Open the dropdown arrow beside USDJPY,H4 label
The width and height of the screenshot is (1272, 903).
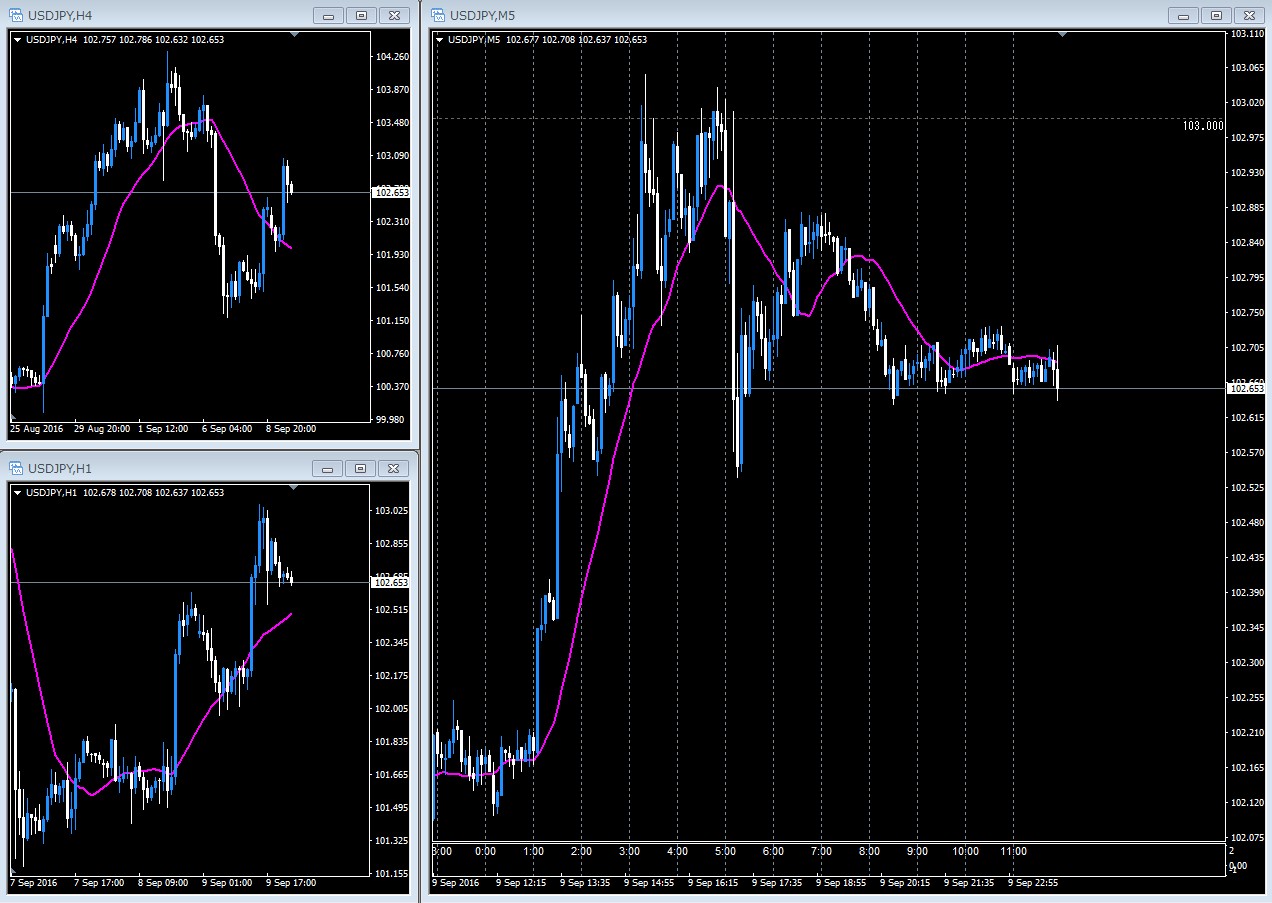(17, 40)
